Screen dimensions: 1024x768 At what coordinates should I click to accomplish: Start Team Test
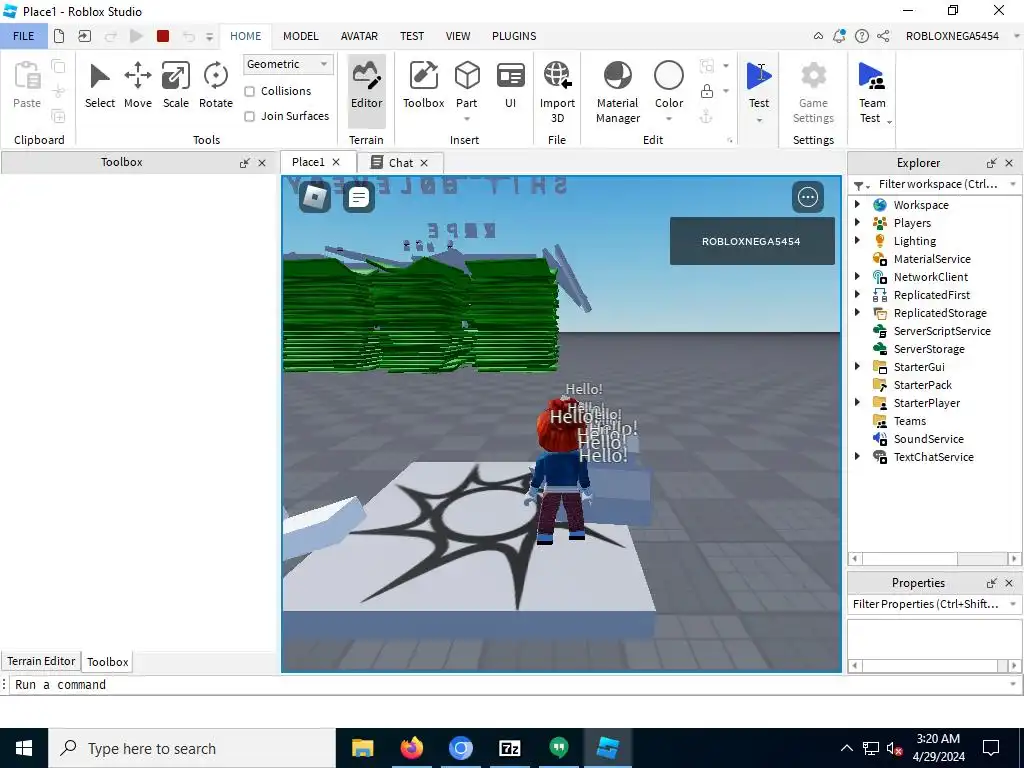871,91
